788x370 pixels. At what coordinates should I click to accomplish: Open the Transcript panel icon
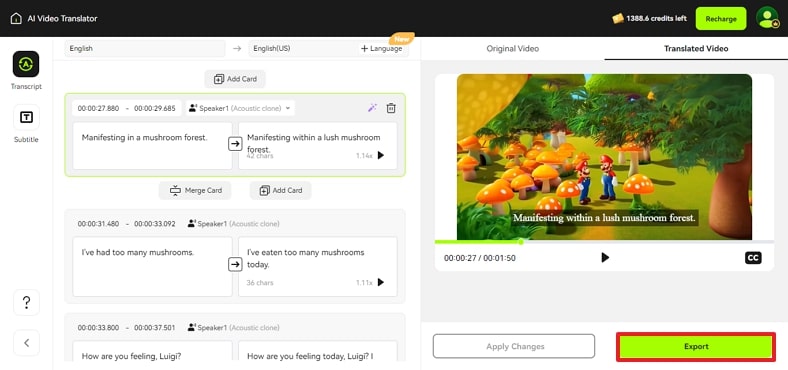click(x=26, y=64)
